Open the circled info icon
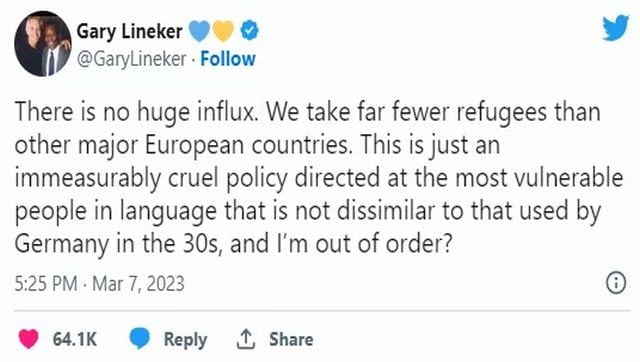This screenshot has height=362, width=640. pyautogui.click(x=616, y=282)
